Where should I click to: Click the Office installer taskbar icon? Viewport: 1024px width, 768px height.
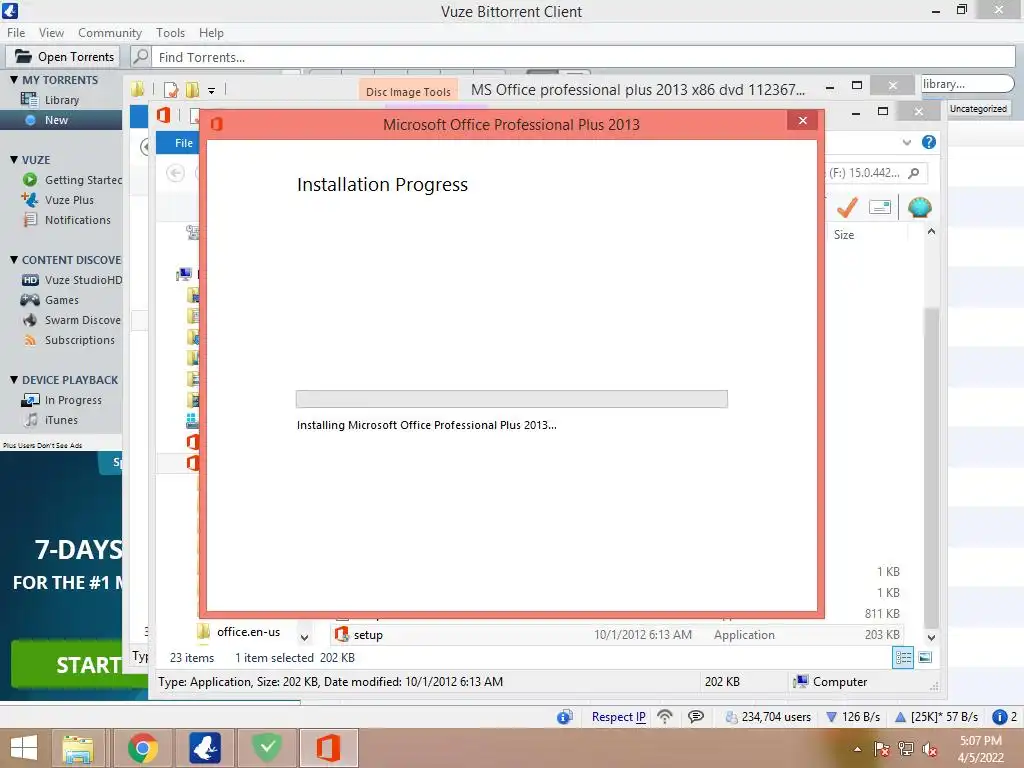click(328, 748)
